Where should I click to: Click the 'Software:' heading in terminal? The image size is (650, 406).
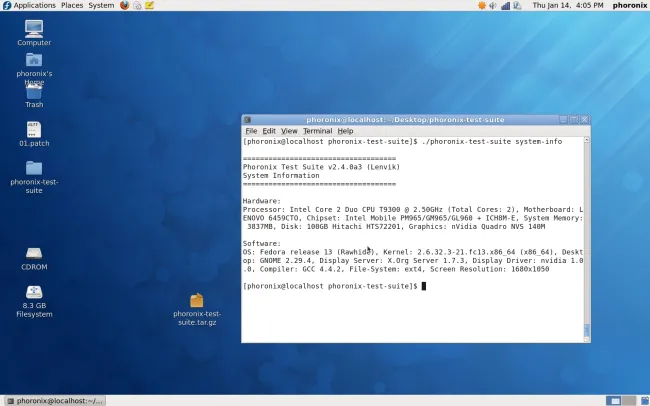(x=262, y=243)
